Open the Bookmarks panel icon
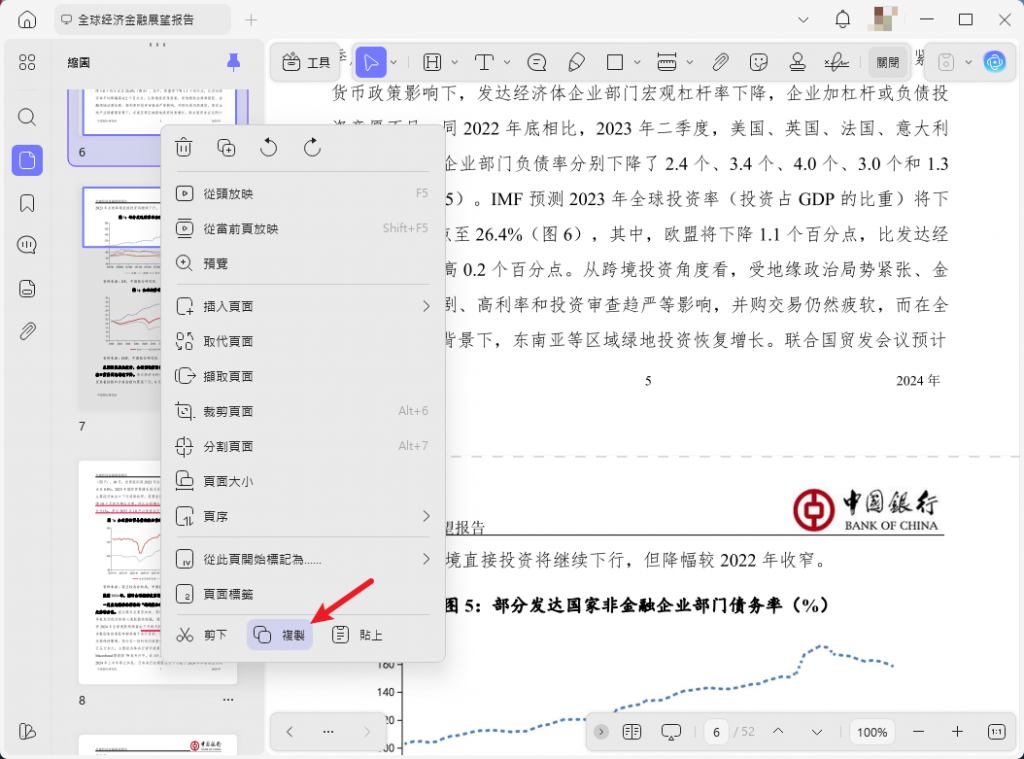The width and height of the screenshot is (1024, 759). tap(27, 203)
